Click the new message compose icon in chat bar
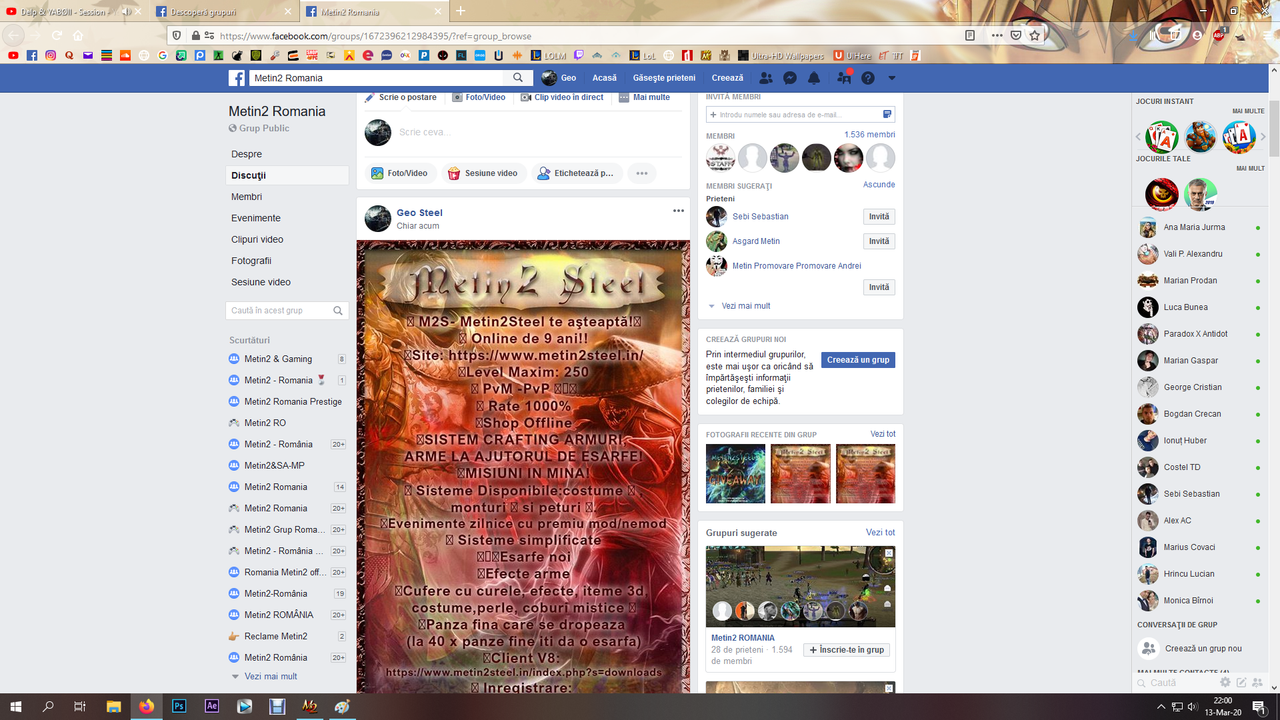This screenshot has width=1280, height=720. [1241, 682]
